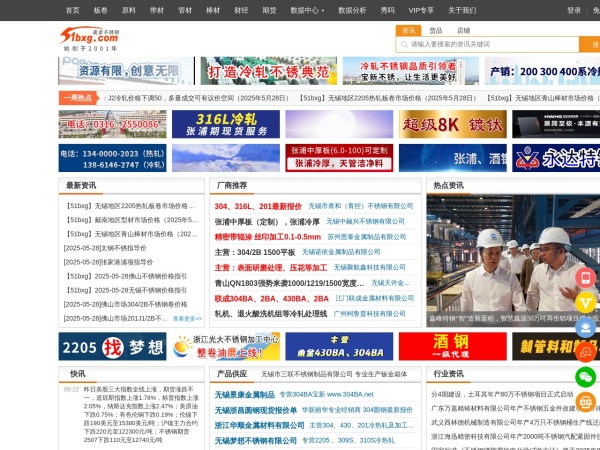
Task: Open 带材 navigation item
Action: 157,10
